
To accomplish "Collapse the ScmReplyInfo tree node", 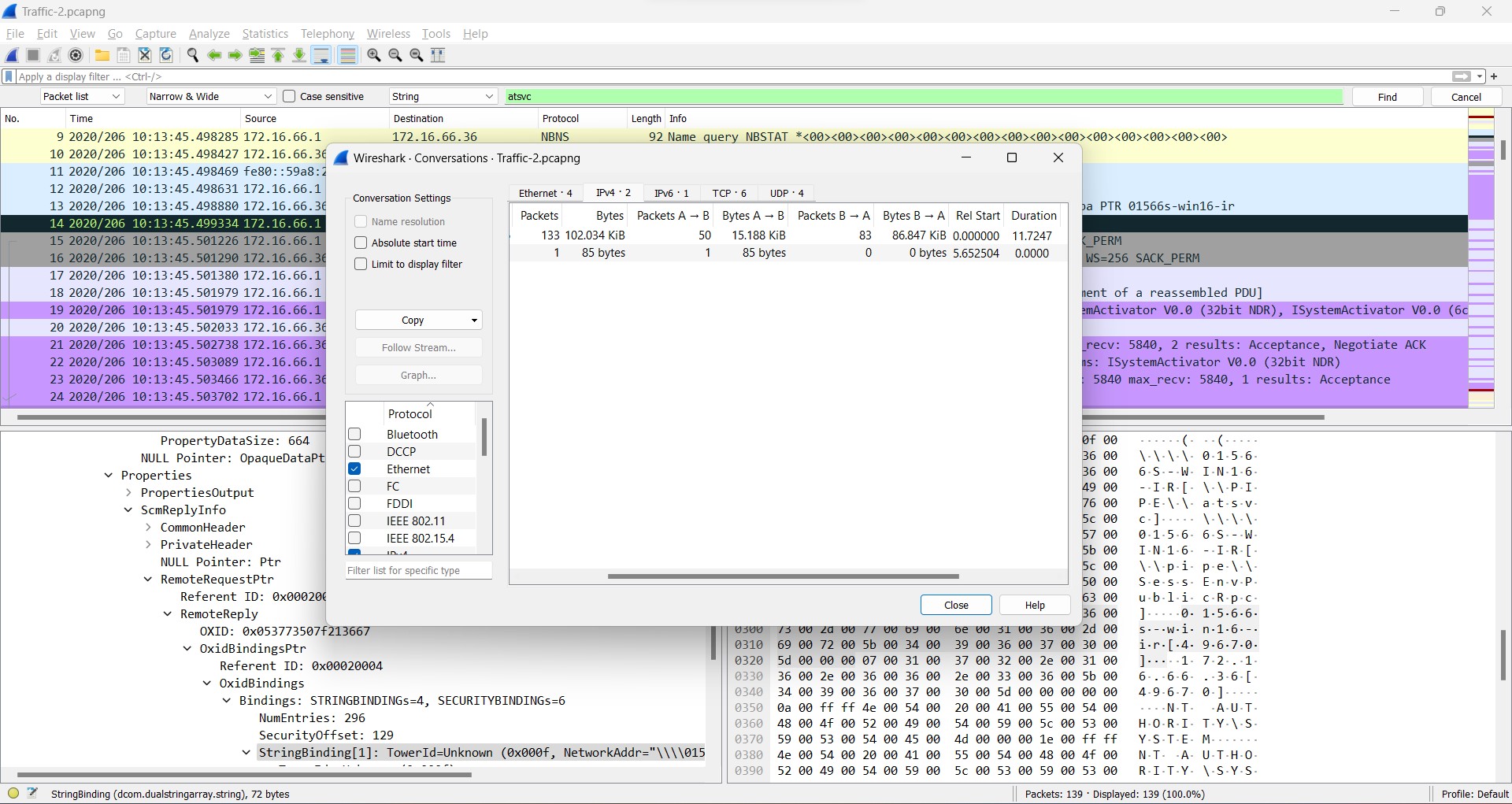I will click(128, 510).
